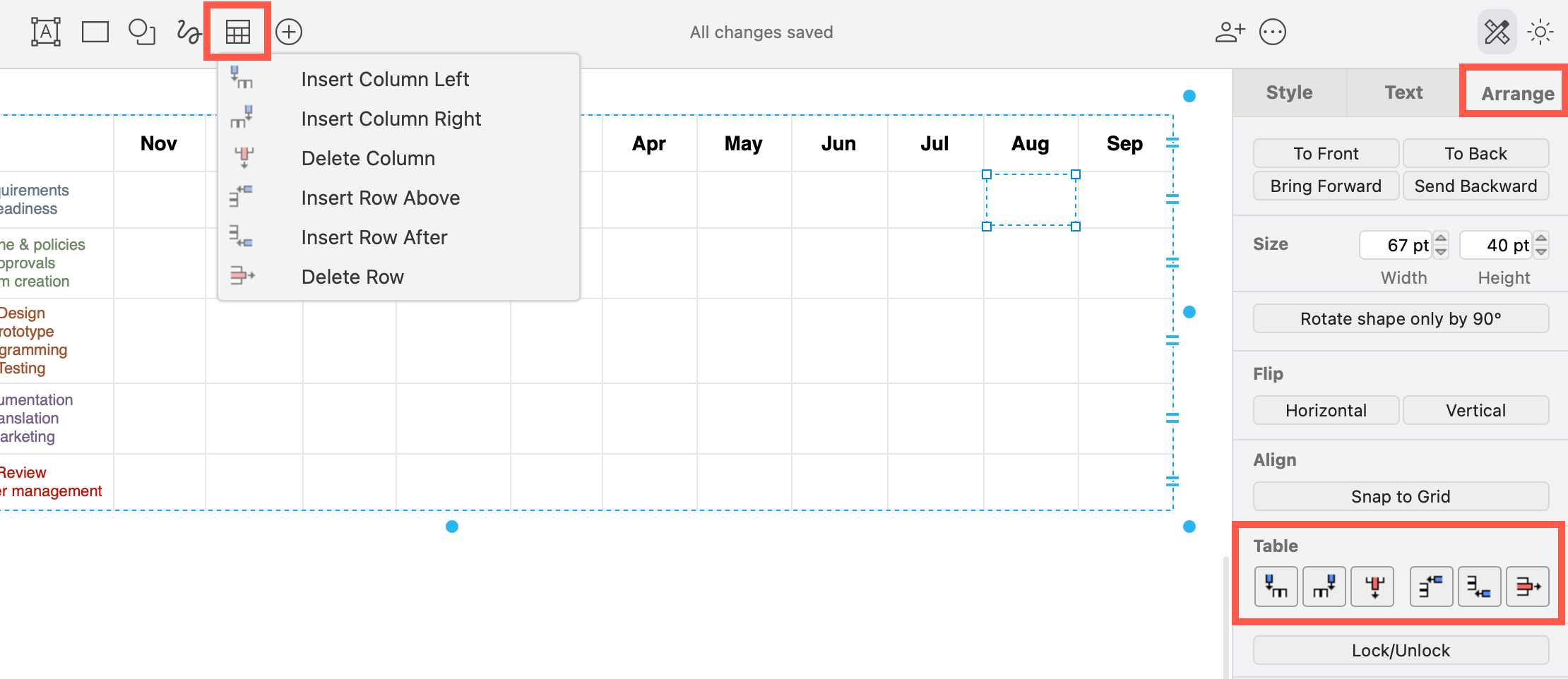
Task: Open the Table tool in toolbar
Action: pos(238,31)
